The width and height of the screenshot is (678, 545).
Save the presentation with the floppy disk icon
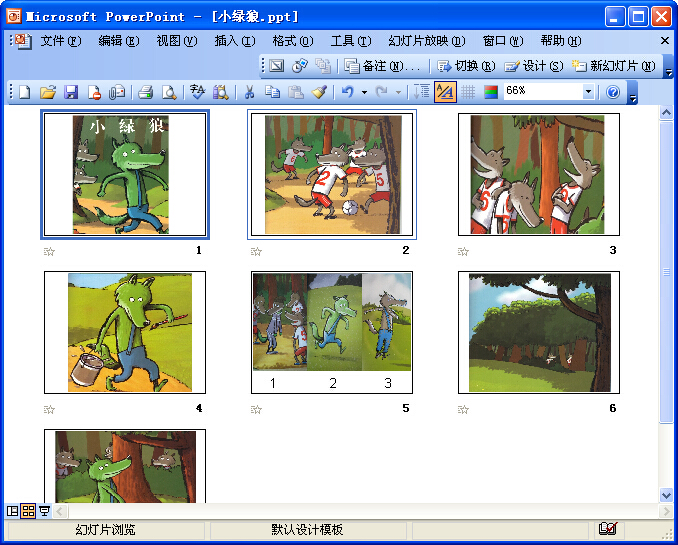click(x=71, y=92)
